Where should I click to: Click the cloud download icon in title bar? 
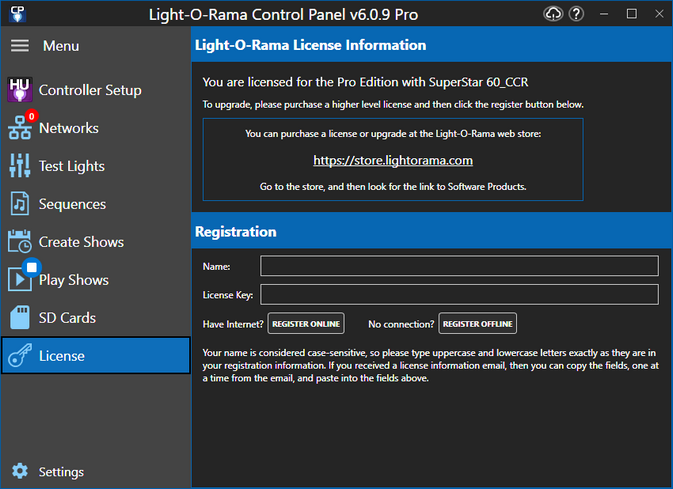[553, 14]
